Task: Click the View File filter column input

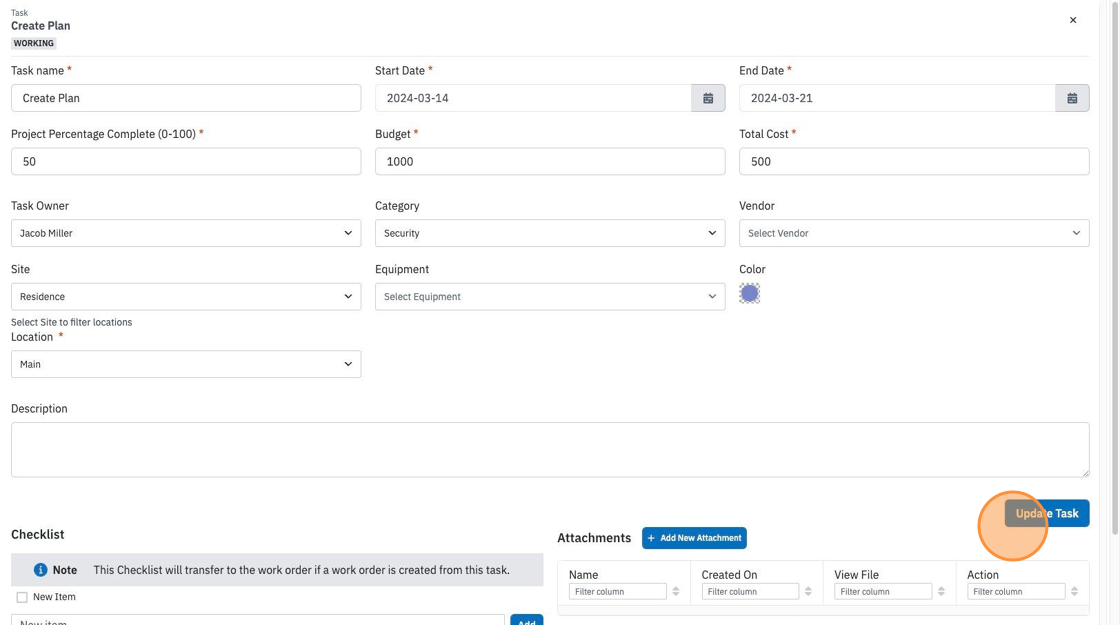Action: coord(883,591)
